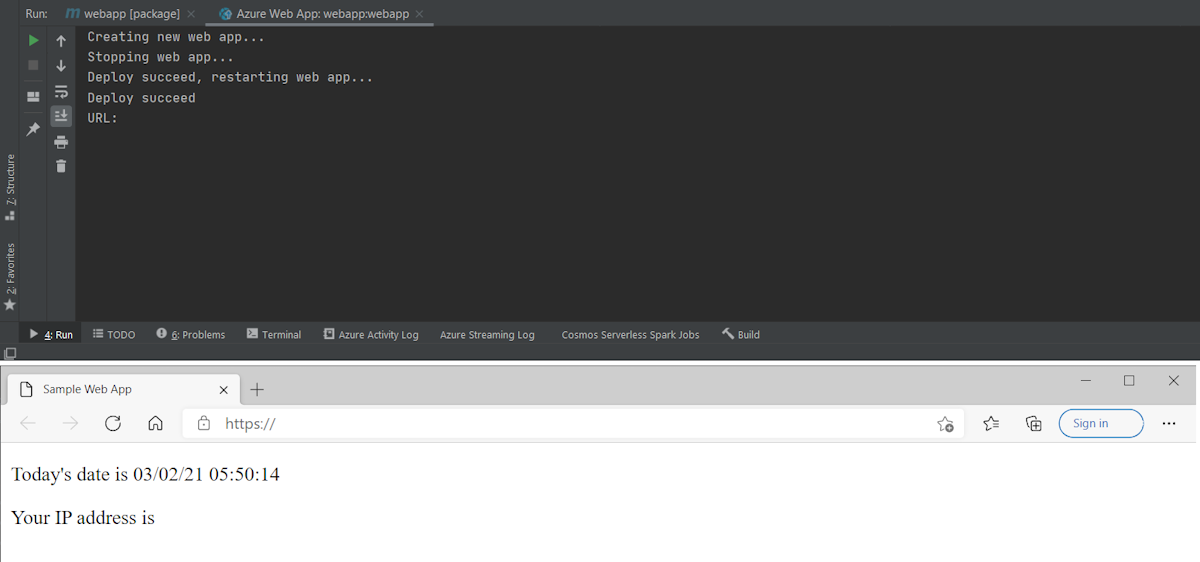Click 'URL:' line in console output
The width and height of the screenshot is (1200, 562).
pyautogui.click(x=103, y=118)
